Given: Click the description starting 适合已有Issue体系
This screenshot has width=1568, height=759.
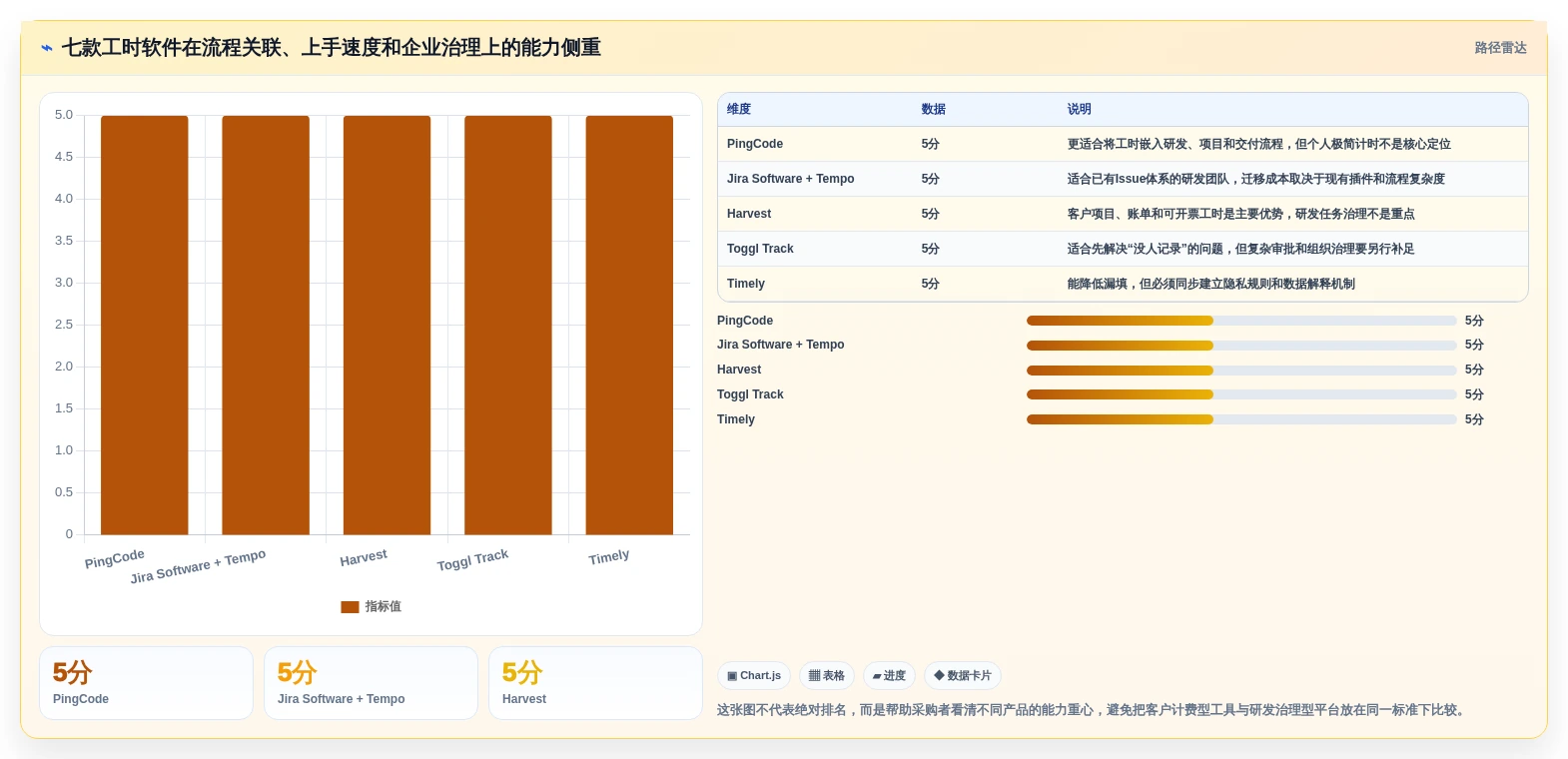Looking at the screenshot, I should (1255, 179).
